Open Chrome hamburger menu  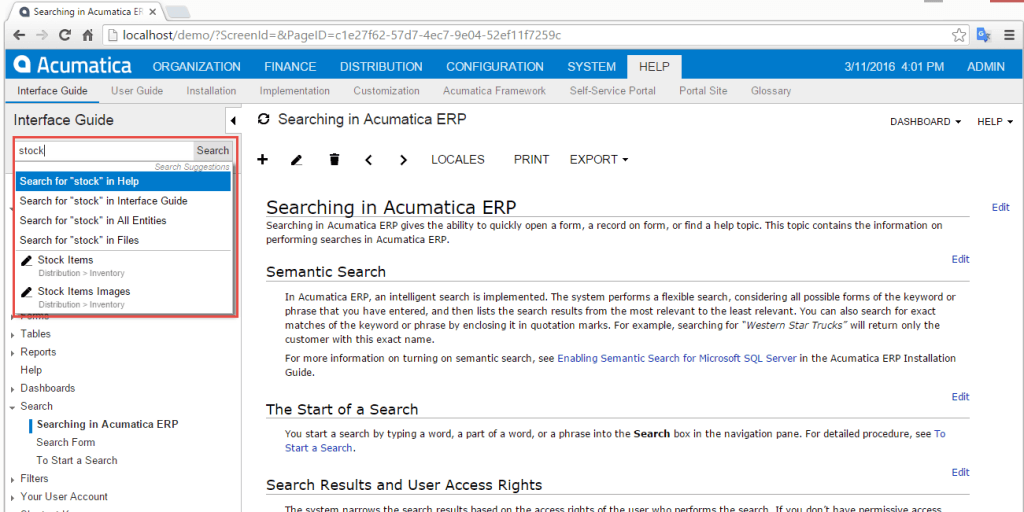[1009, 35]
